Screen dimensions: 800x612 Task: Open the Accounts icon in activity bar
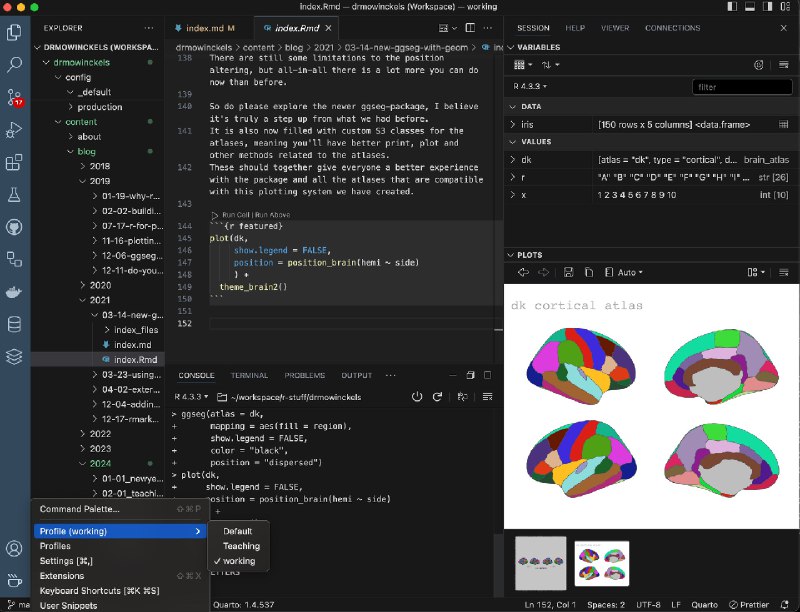point(14,549)
